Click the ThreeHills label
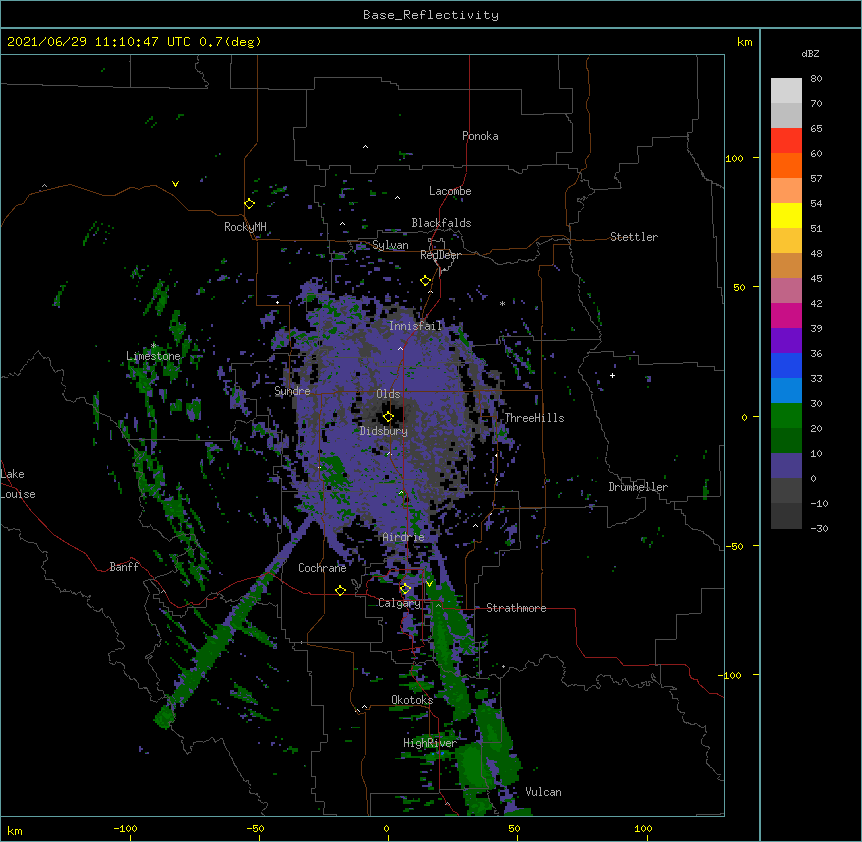The height and width of the screenshot is (842, 862). [x=534, y=418]
